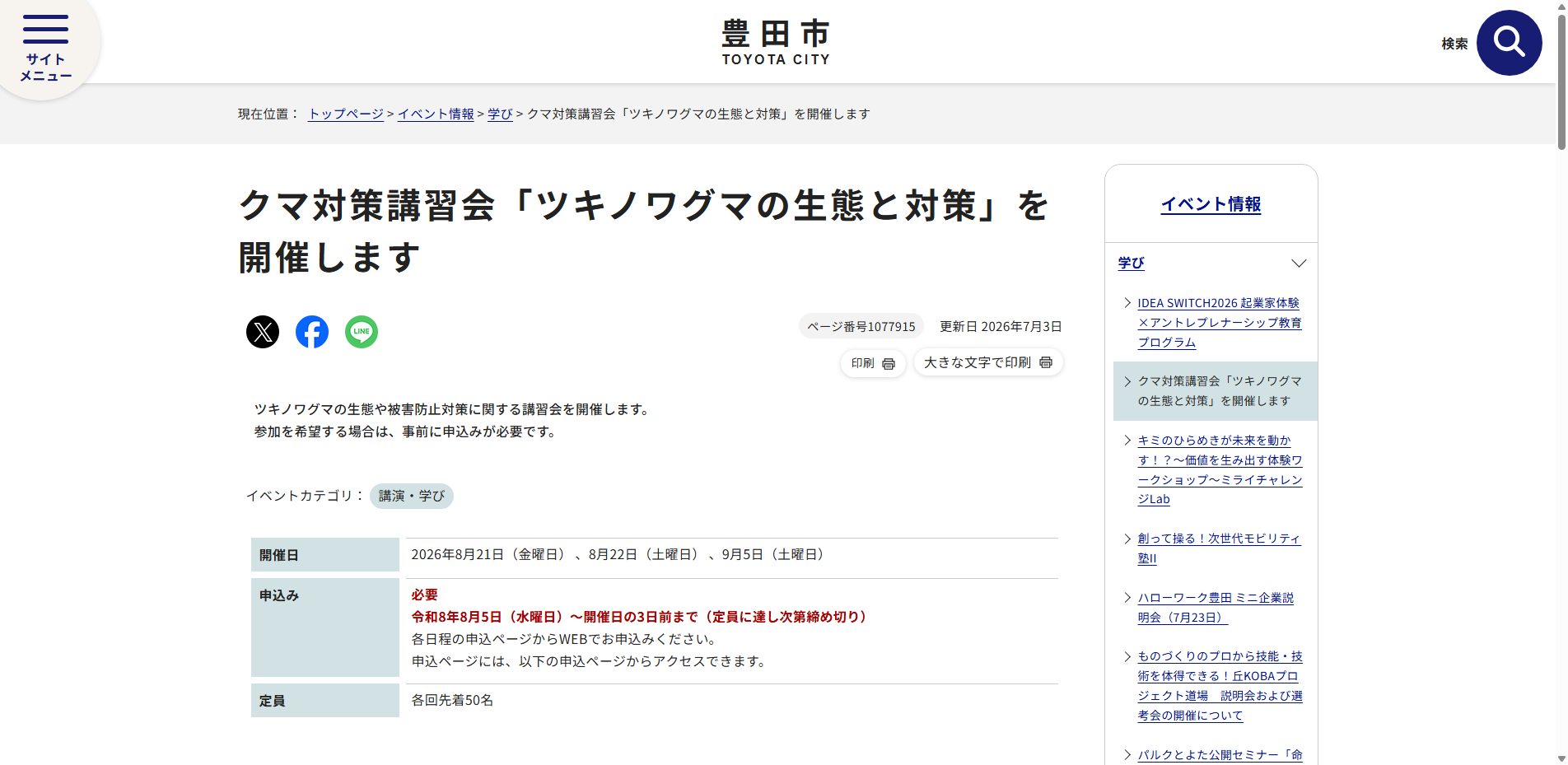Share this page on LINE
The height and width of the screenshot is (765, 1568).
362,332
